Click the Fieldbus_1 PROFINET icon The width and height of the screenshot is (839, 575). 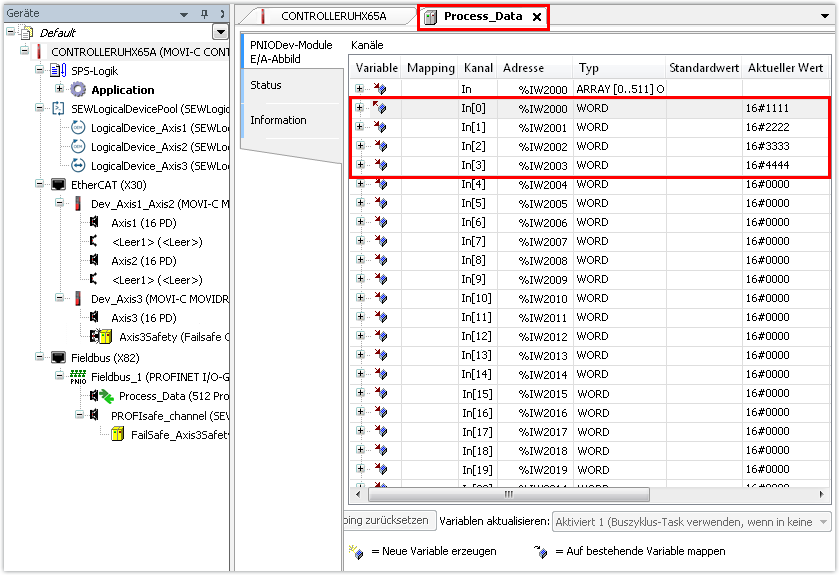pyautogui.click(x=78, y=376)
